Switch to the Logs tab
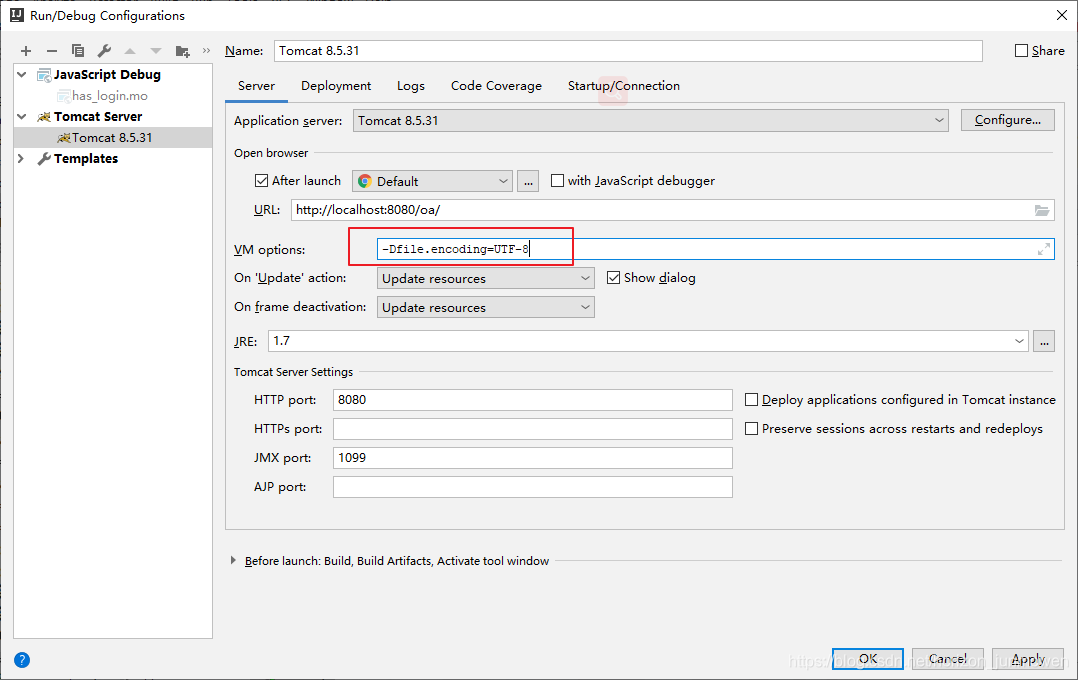This screenshot has height=680, width=1078. [410, 86]
